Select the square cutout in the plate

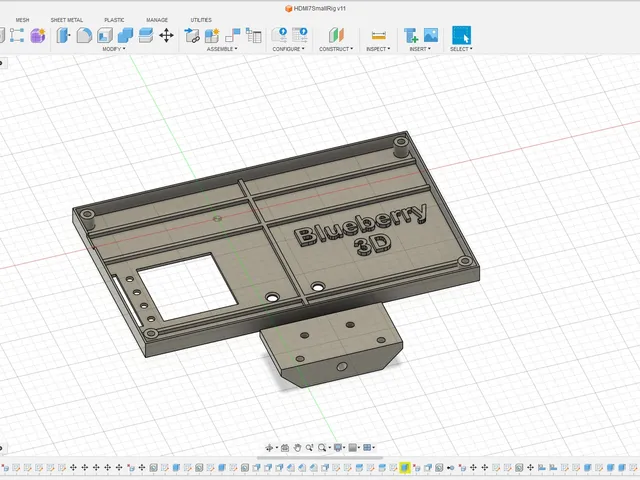[188, 287]
